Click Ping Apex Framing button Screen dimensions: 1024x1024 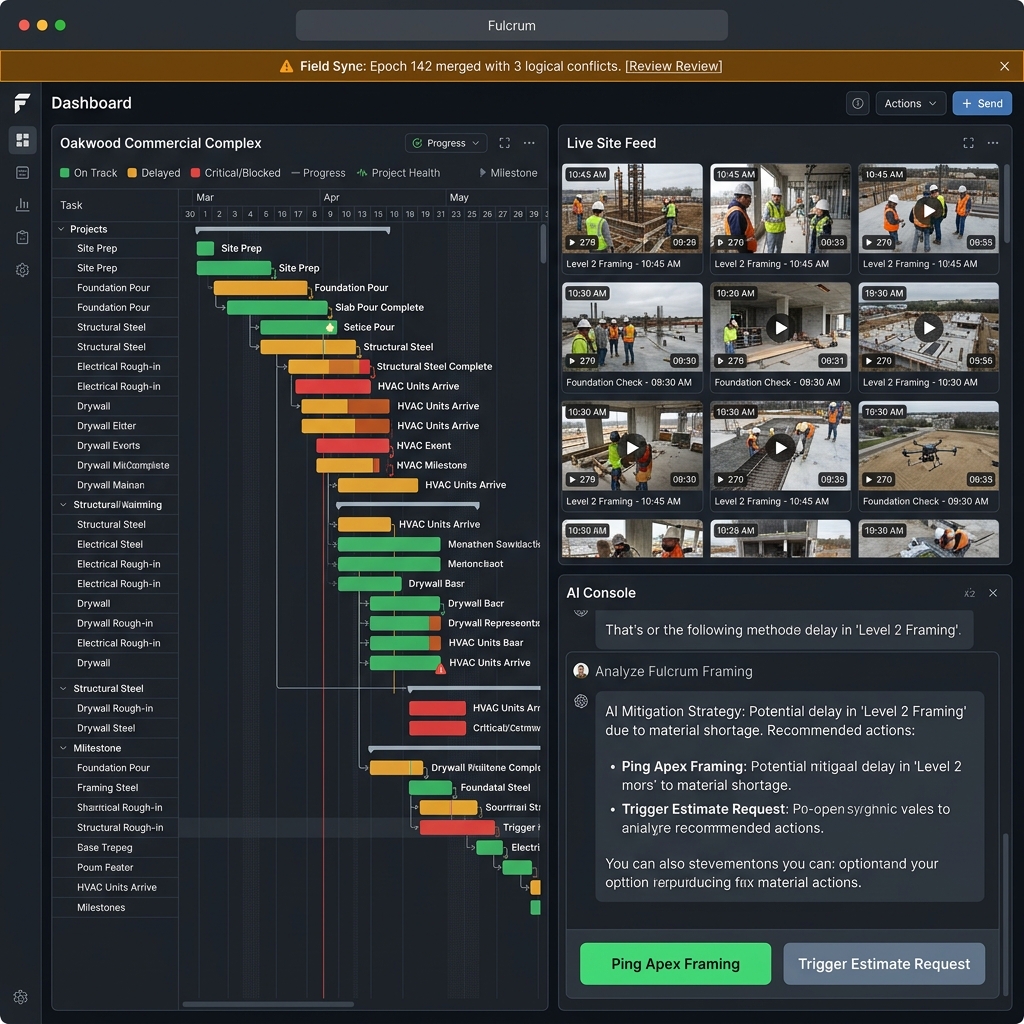[675, 963]
